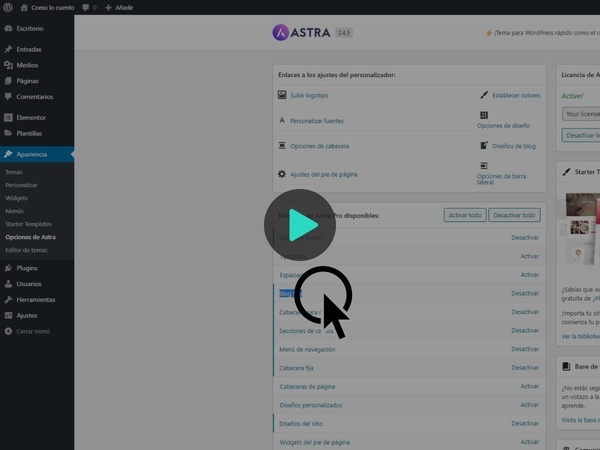Click the Desactivar todo button
Viewport: 600px width, 450px height.
[x=514, y=215]
